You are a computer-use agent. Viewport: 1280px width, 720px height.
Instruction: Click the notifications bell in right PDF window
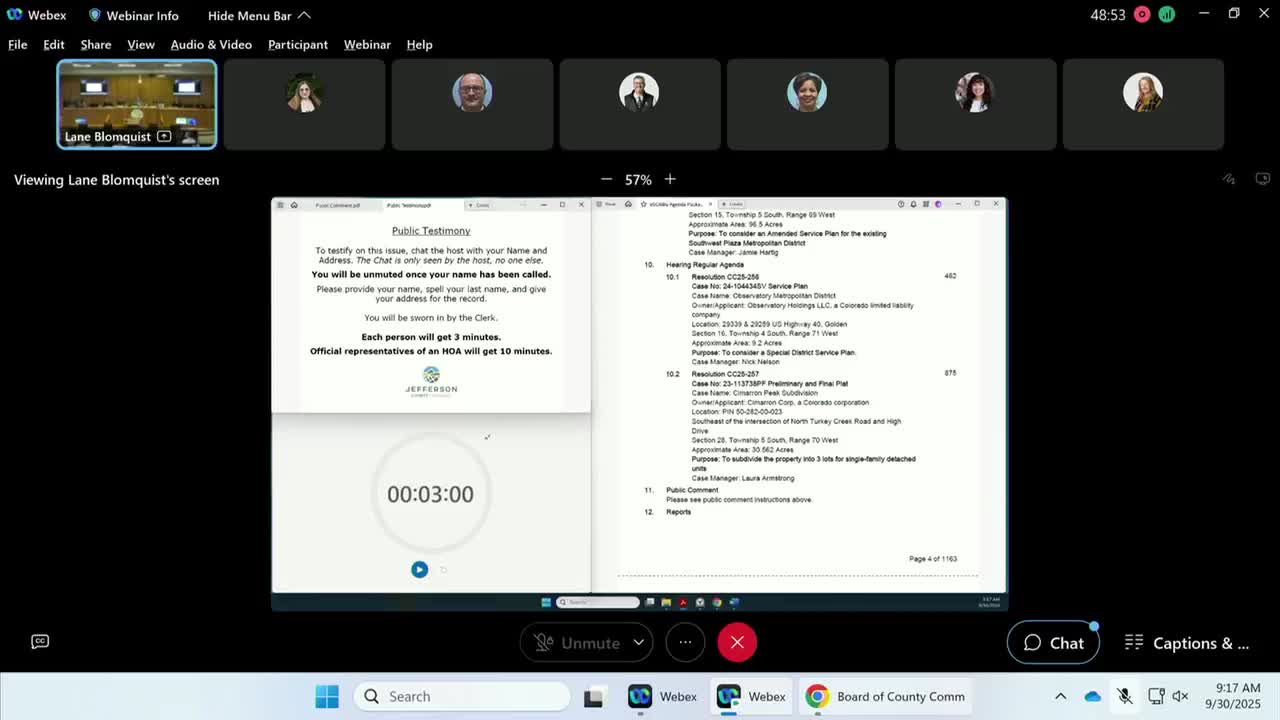[913, 204]
